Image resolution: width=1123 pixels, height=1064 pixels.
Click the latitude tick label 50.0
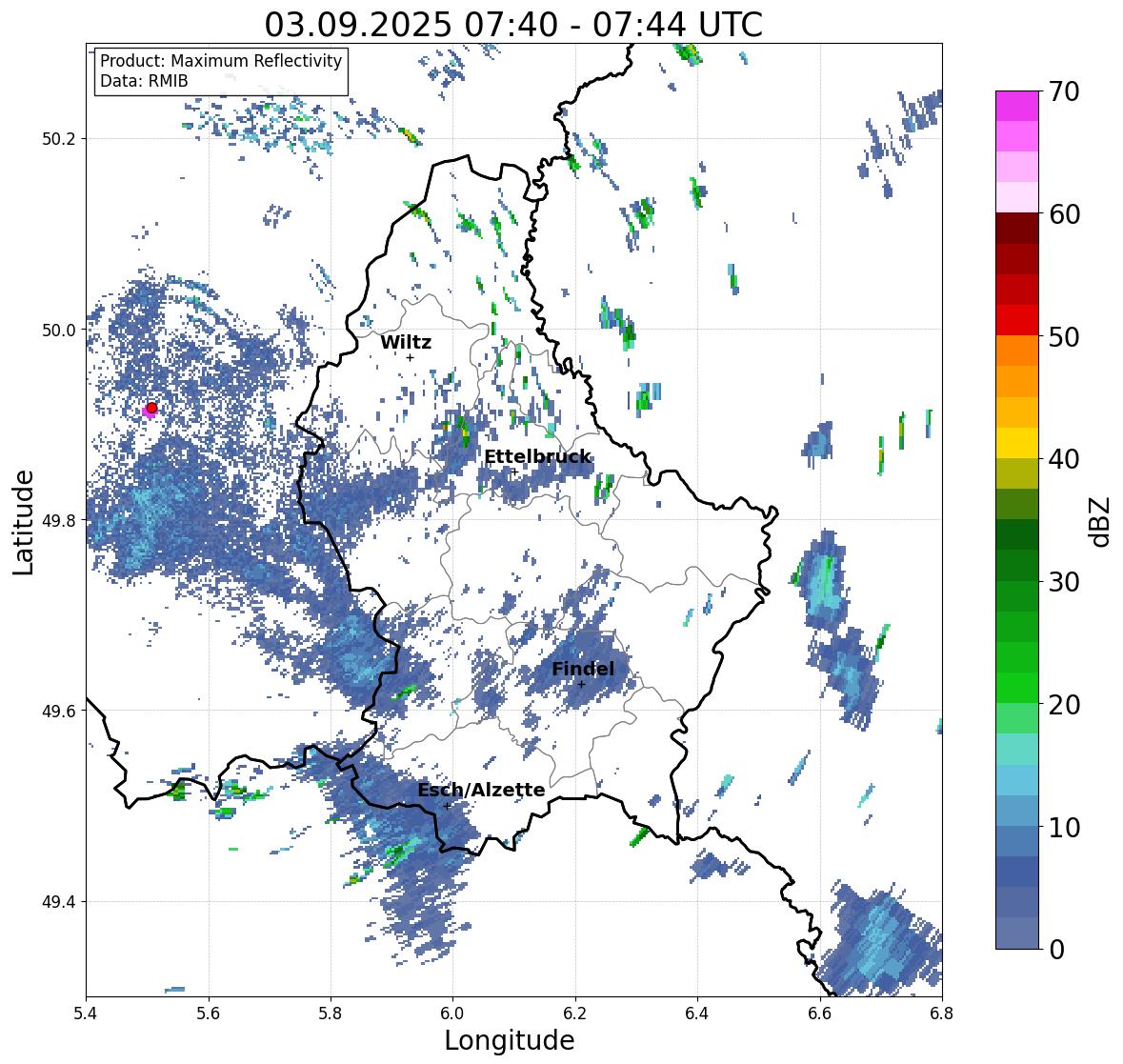[58, 331]
